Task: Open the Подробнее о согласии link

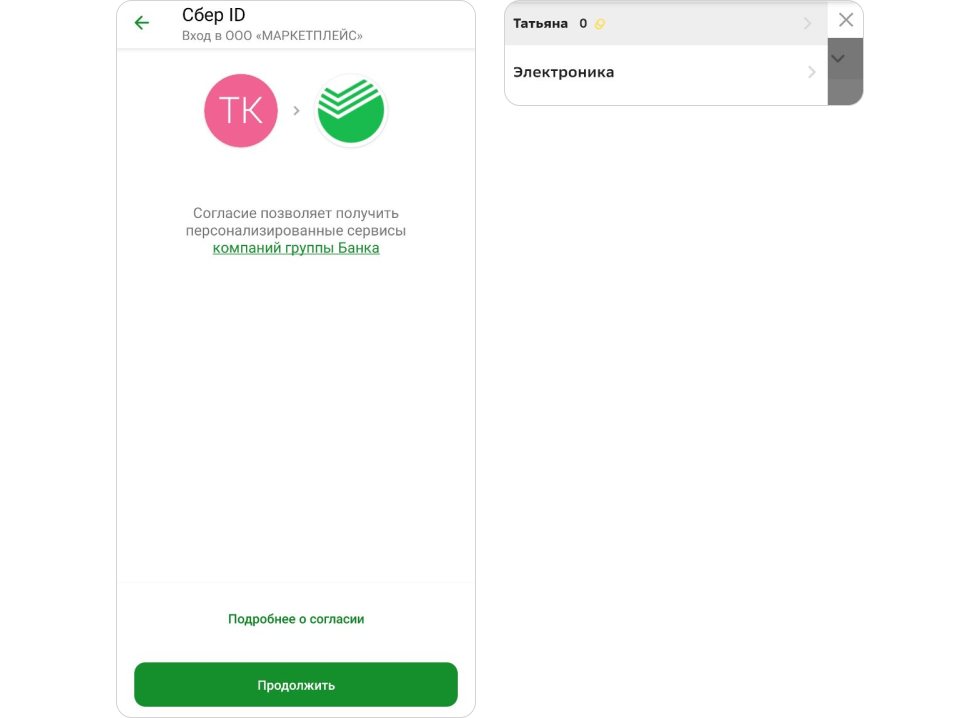Action: click(x=296, y=619)
